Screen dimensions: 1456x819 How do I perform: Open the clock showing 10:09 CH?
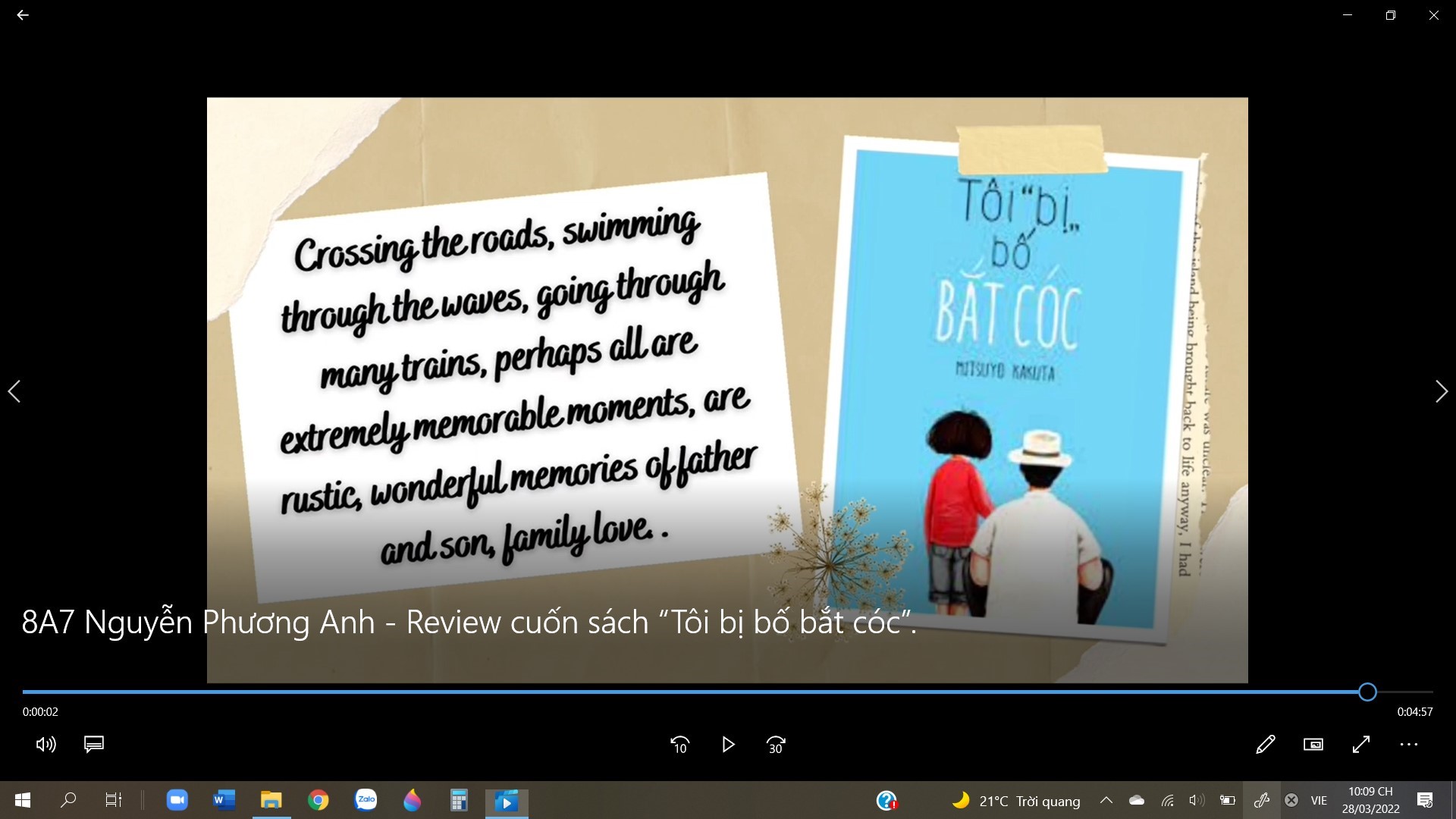(x=1370, y=800)
